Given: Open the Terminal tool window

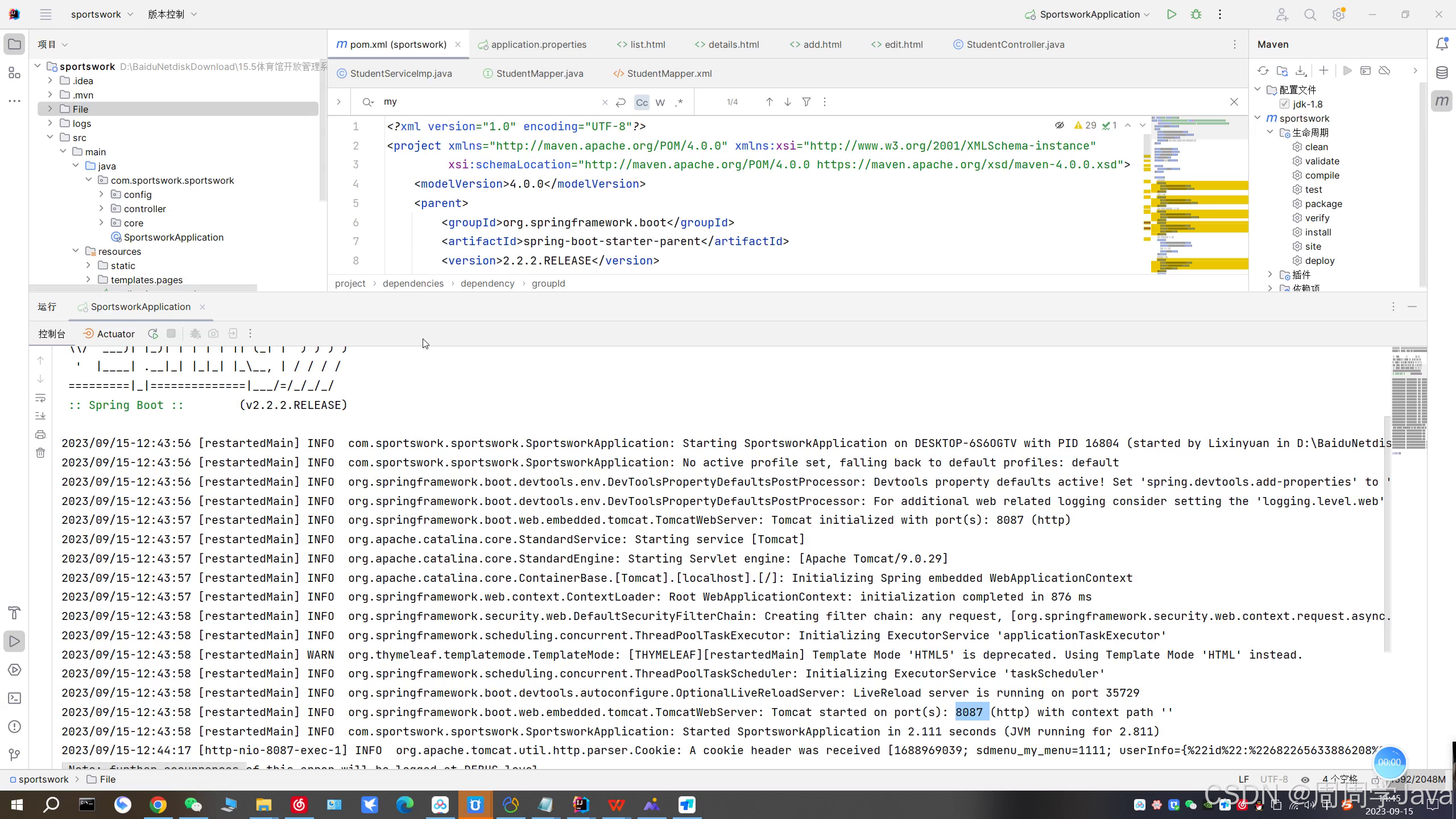Looking at the screenshot, I should tap(15, 698).
